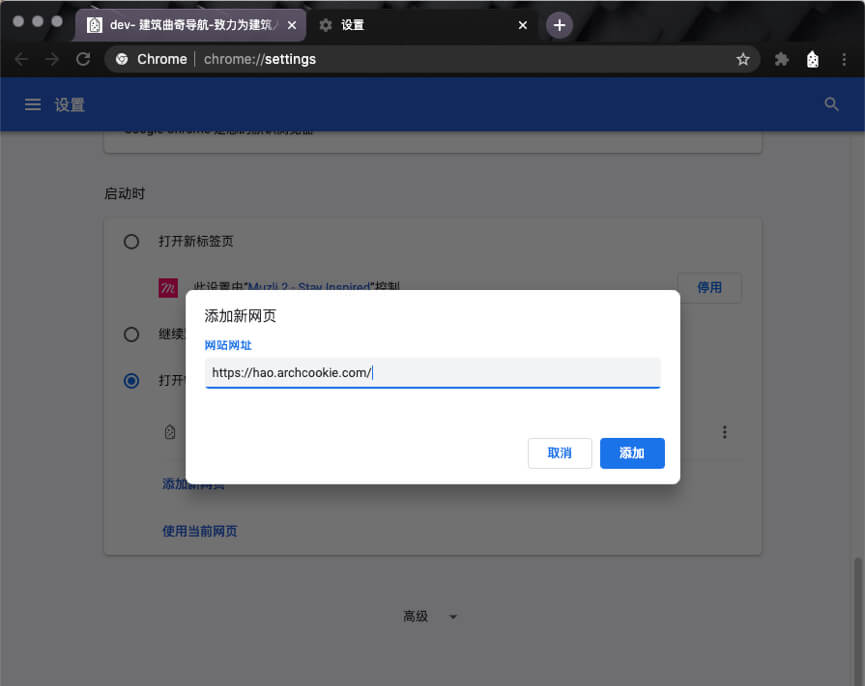Image resolution: width=865 pixels, height=686 pixels.
Task: Expand the 高级 section arrow
Action: [x=453, y=617]
